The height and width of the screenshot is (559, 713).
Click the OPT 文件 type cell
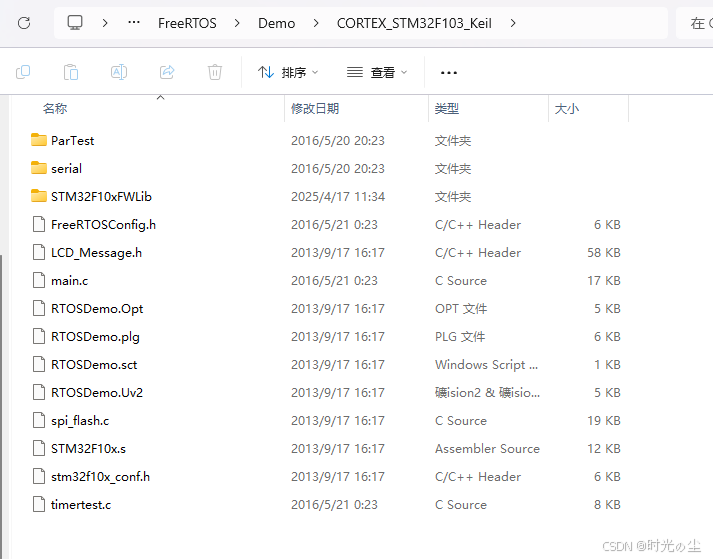[x=461, y=309]
